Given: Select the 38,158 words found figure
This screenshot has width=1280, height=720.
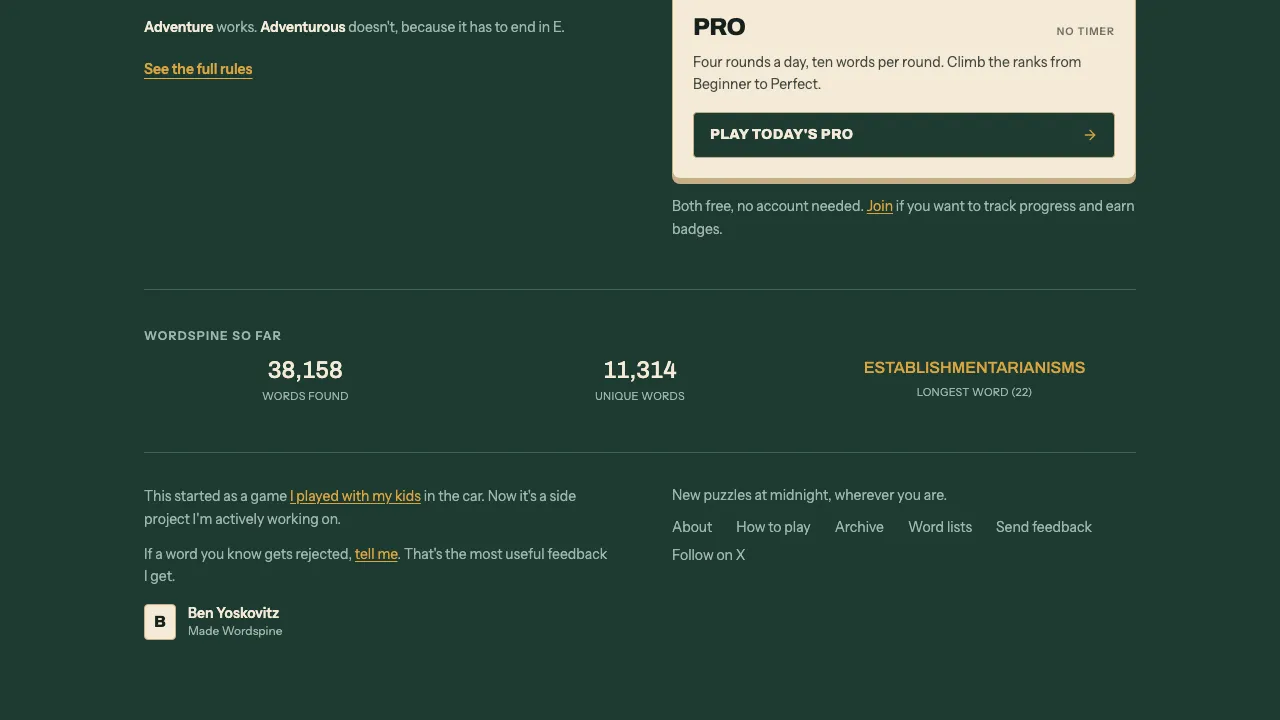Looking at the screenshot, I should click(x=305, y=370).
